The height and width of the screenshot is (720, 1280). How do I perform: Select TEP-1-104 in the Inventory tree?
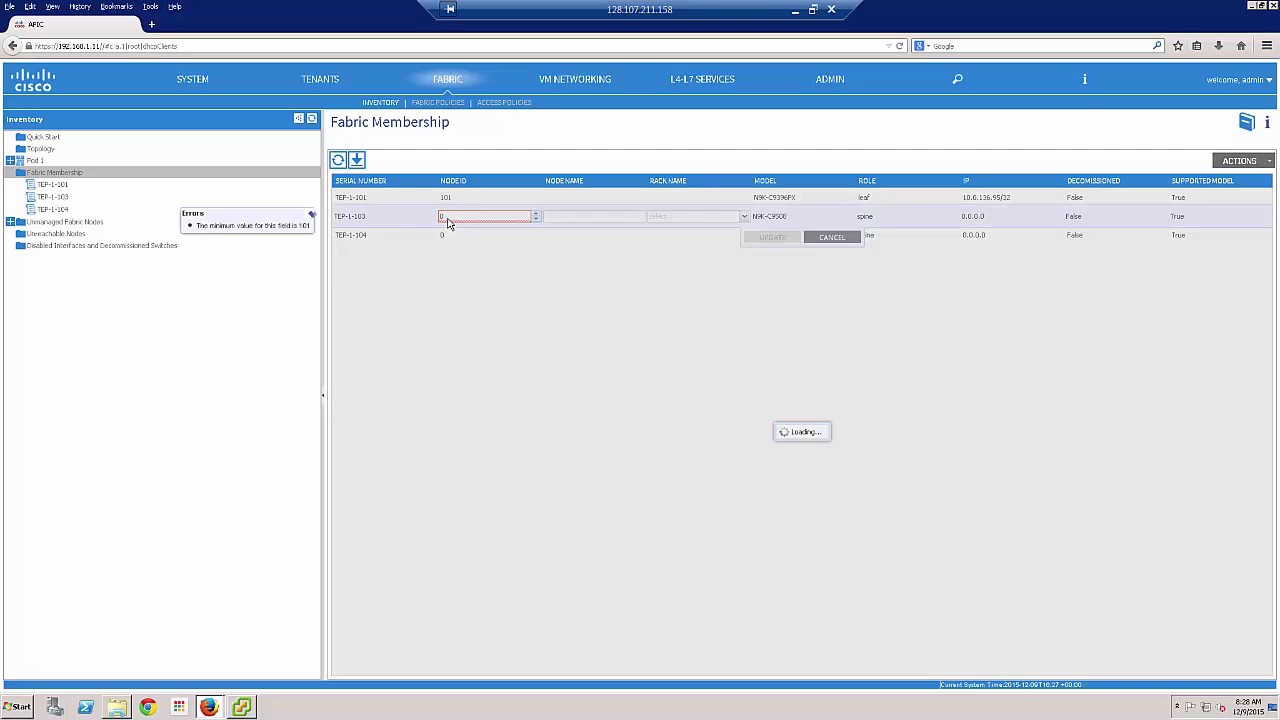point(53,209)
